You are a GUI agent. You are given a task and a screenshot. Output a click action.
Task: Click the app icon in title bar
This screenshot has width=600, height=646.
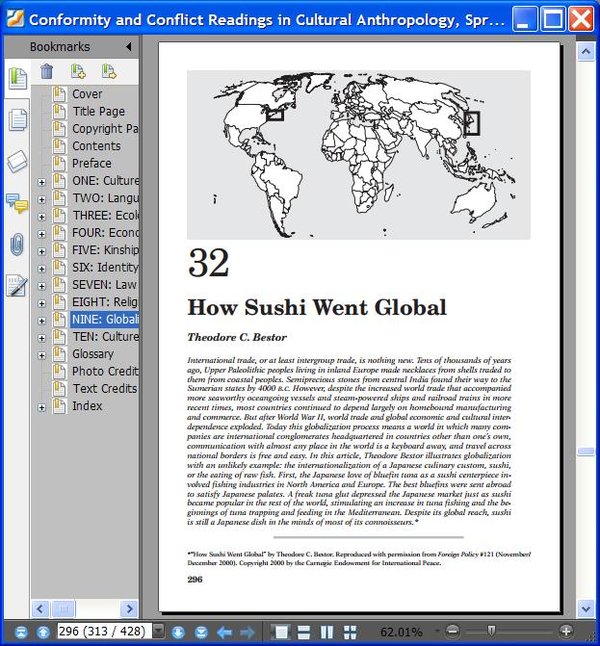point(15,19)
